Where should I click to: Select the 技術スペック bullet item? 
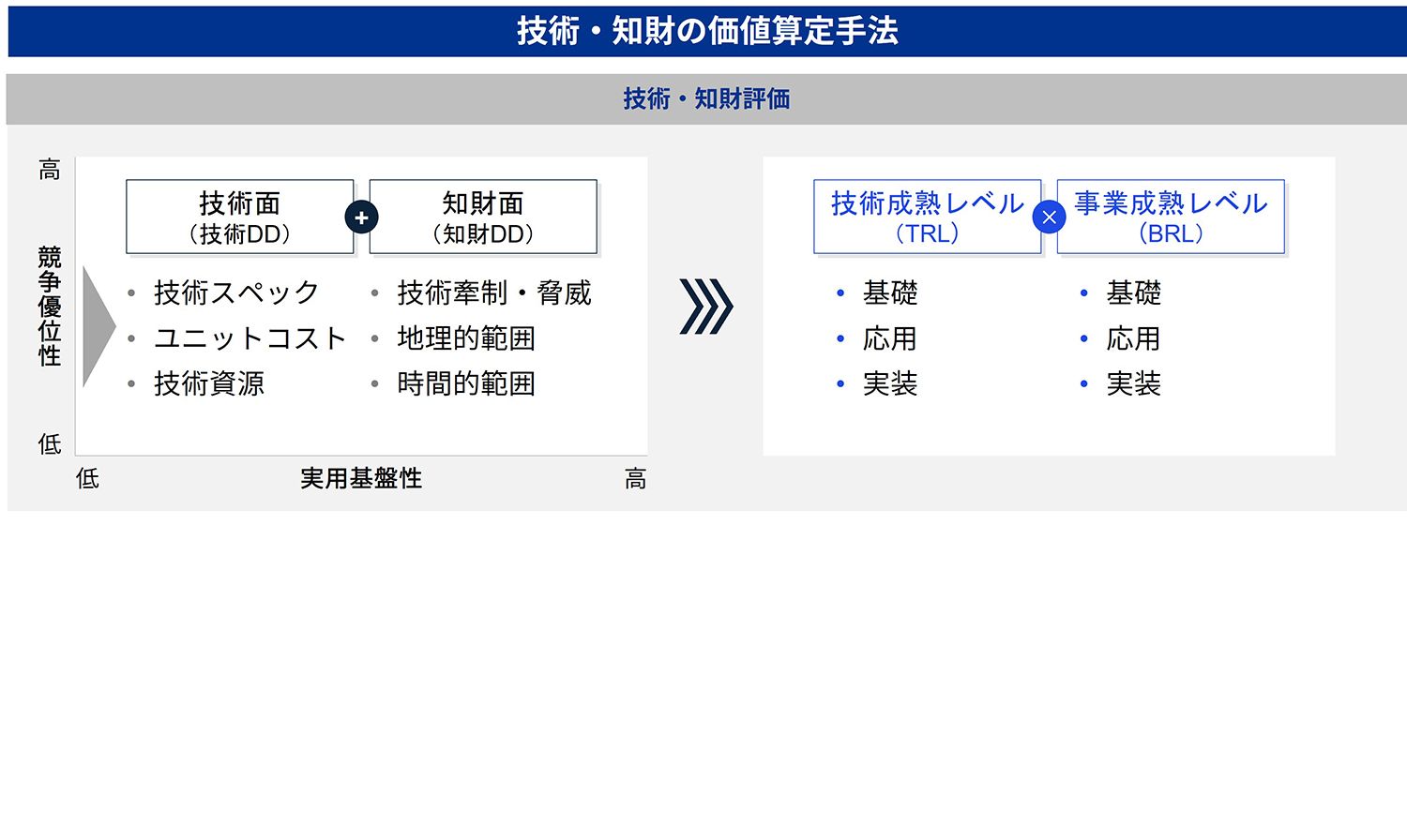click(x=236, y=292)
